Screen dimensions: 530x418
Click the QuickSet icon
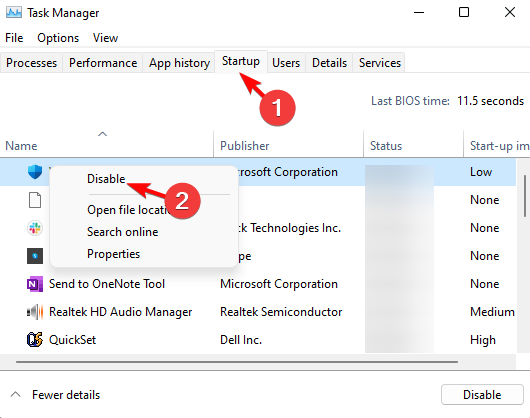[35, 340]
